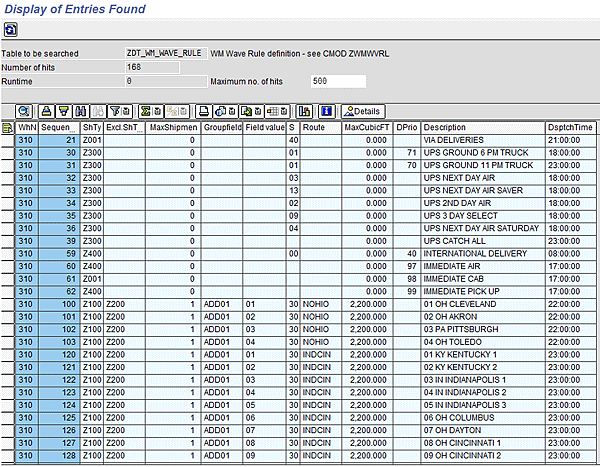
Task: Click the magnifier details icon in toolbar
Action: coord(23,110)
